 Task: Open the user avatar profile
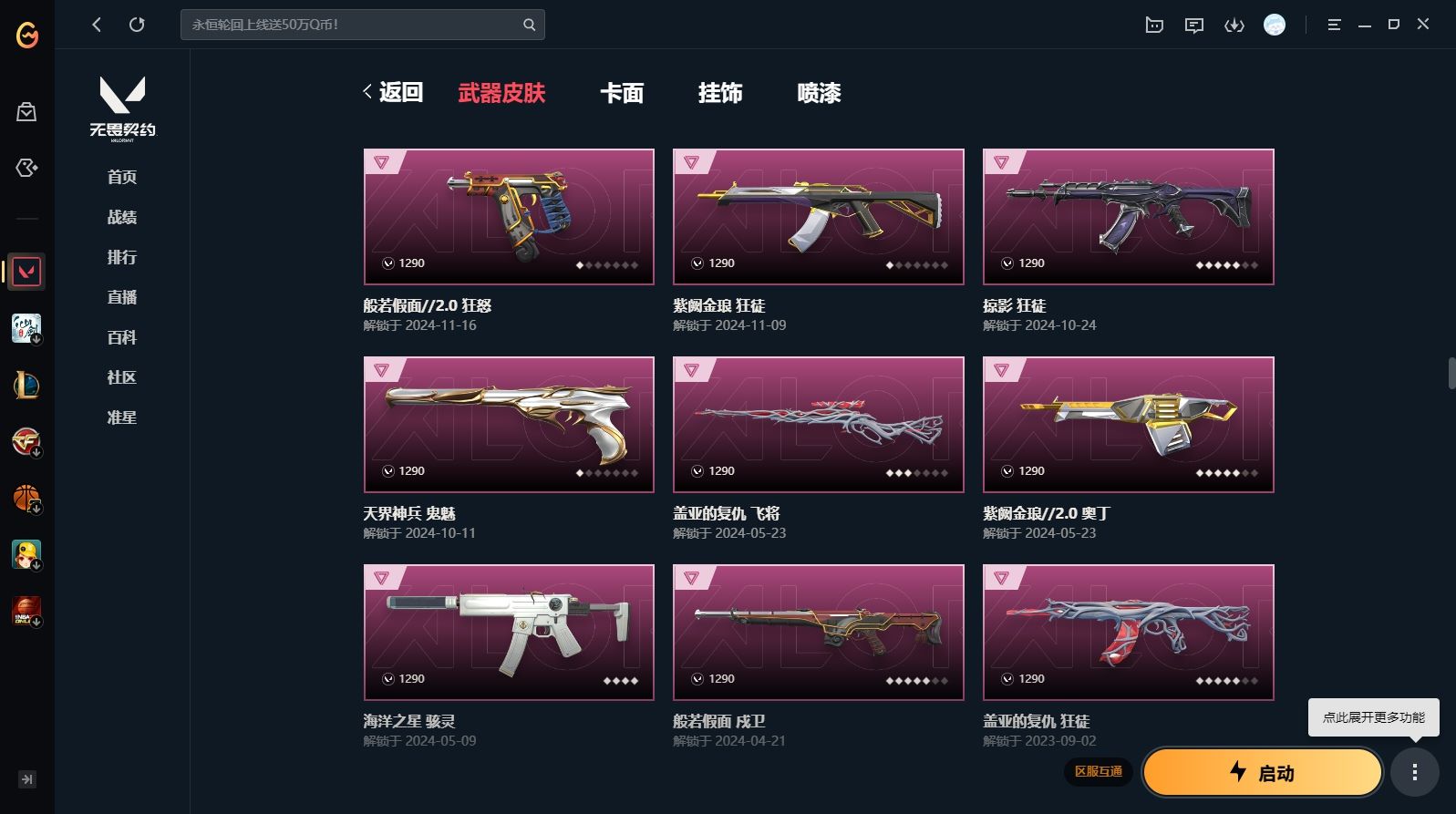[x=1275, y=25]
